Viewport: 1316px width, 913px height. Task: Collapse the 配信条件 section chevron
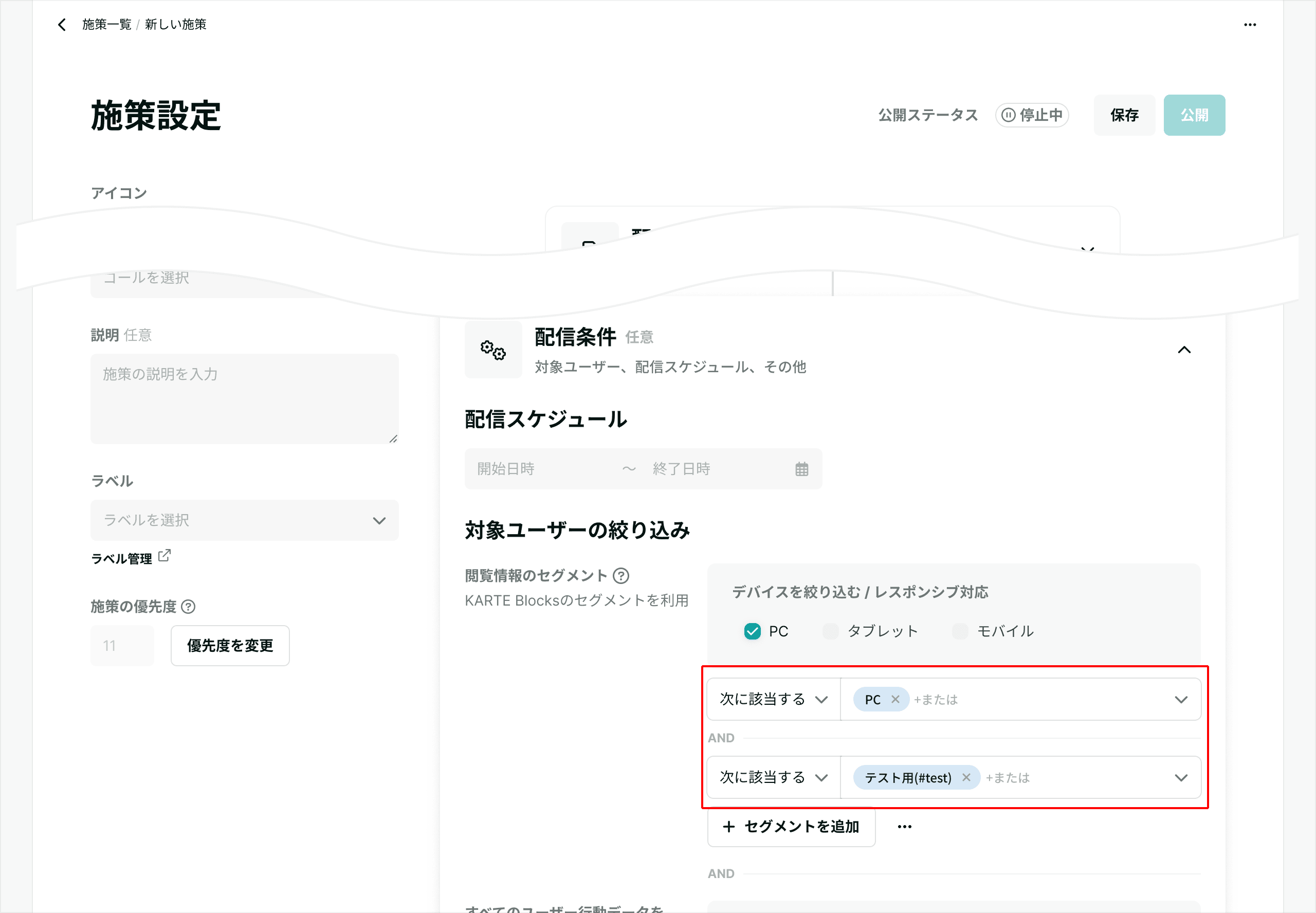click(x=1184, y=350)
